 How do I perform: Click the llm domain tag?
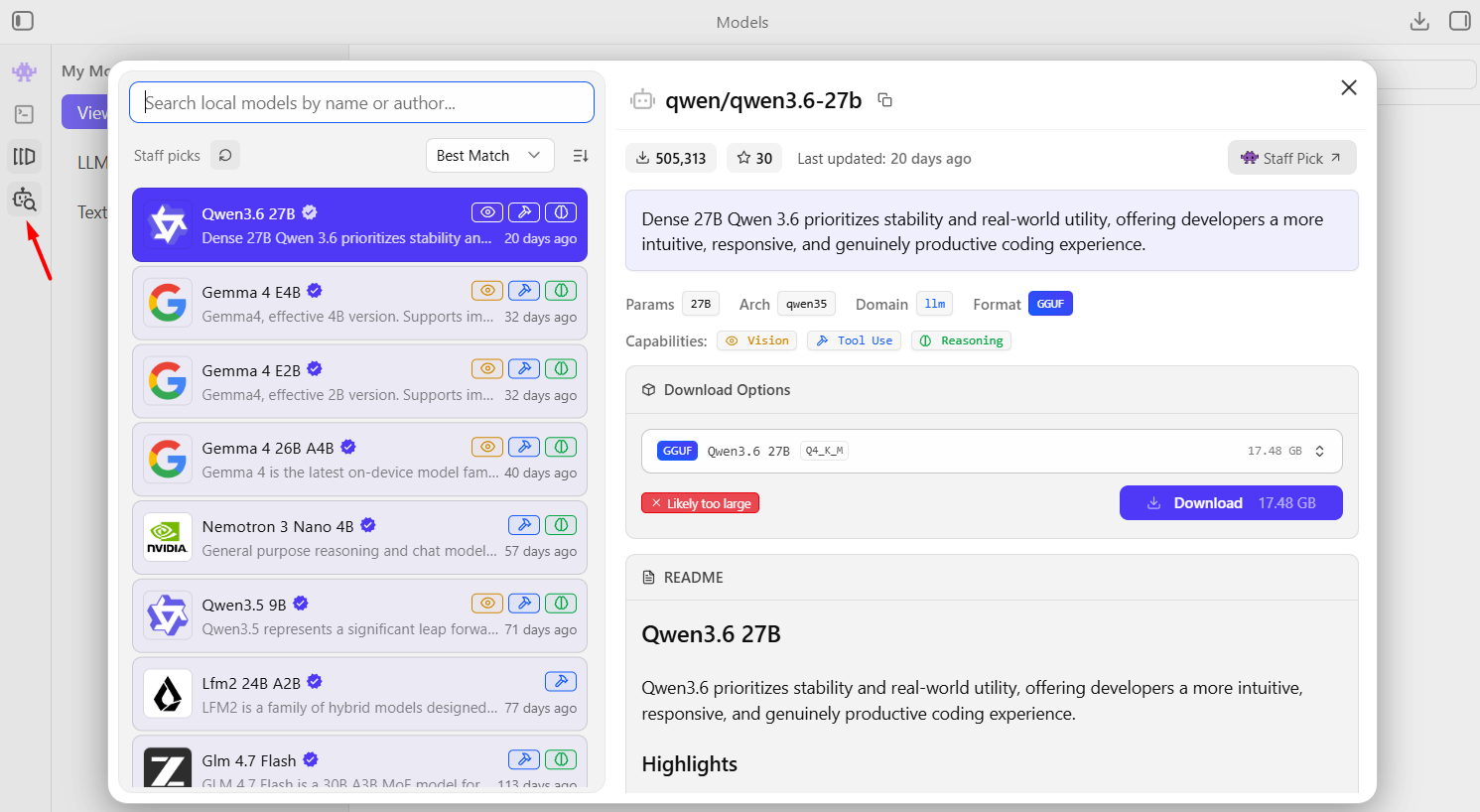click(x=934, y=304)
